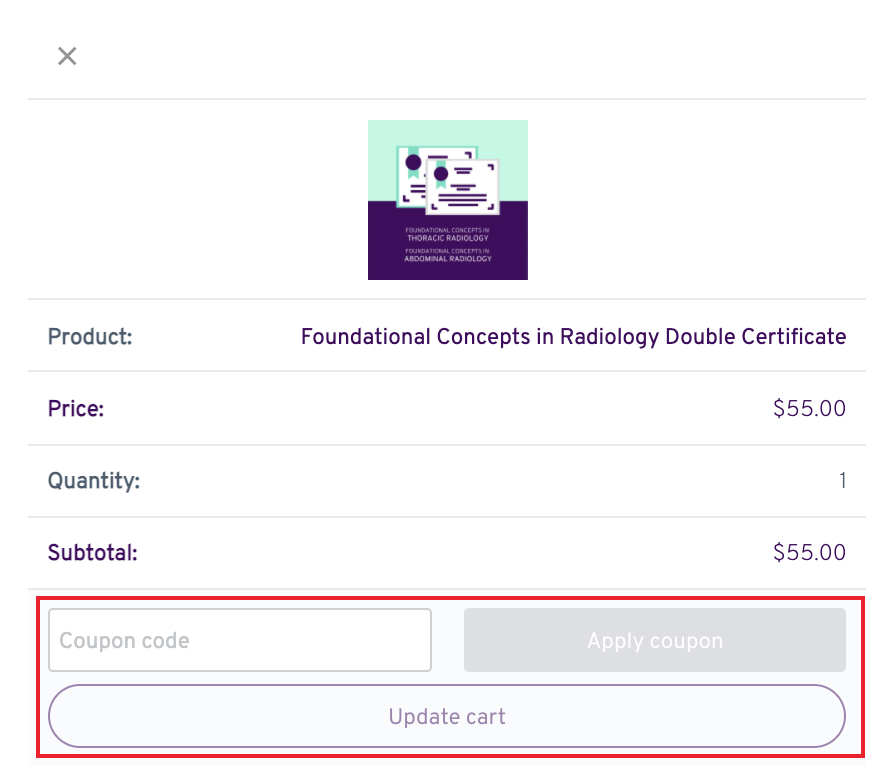The width and height of the screenshot is (894, 766).
Task: Click the quantity value 1
Action: [x=842, y=480]
